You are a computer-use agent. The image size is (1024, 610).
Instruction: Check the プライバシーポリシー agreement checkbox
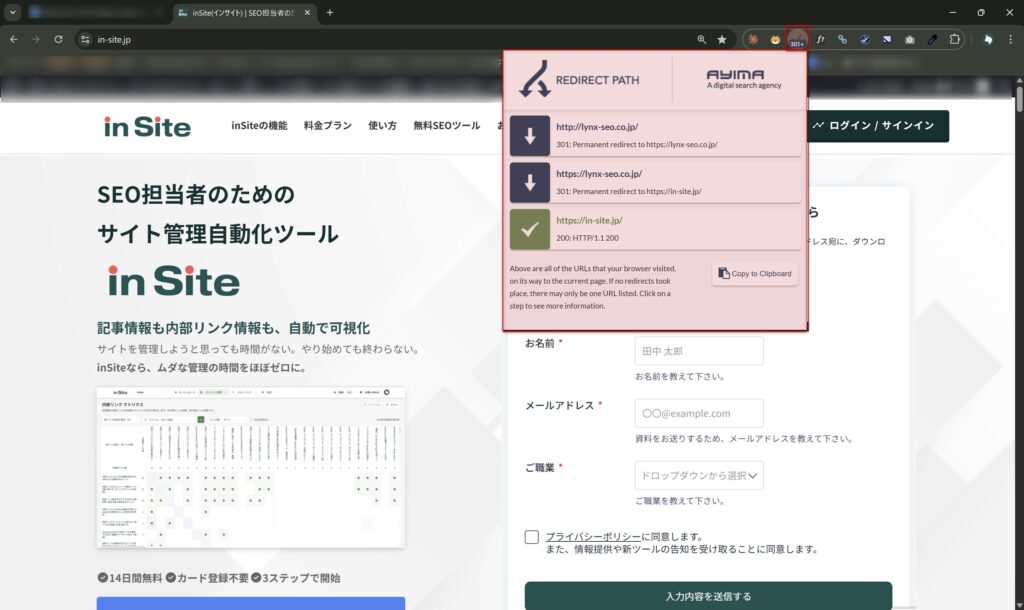coord(531,537)
